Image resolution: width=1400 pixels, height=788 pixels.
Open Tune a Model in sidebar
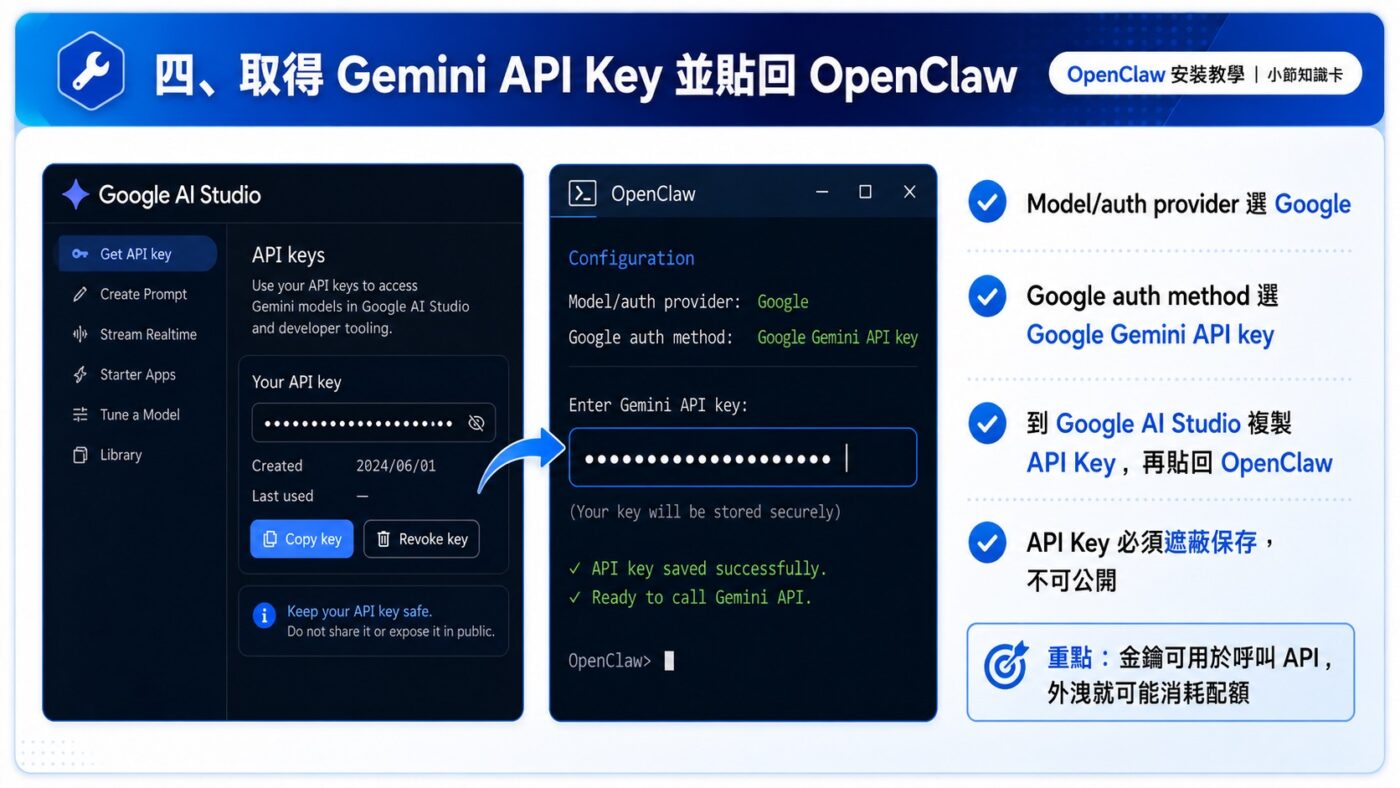pos(139,414)
